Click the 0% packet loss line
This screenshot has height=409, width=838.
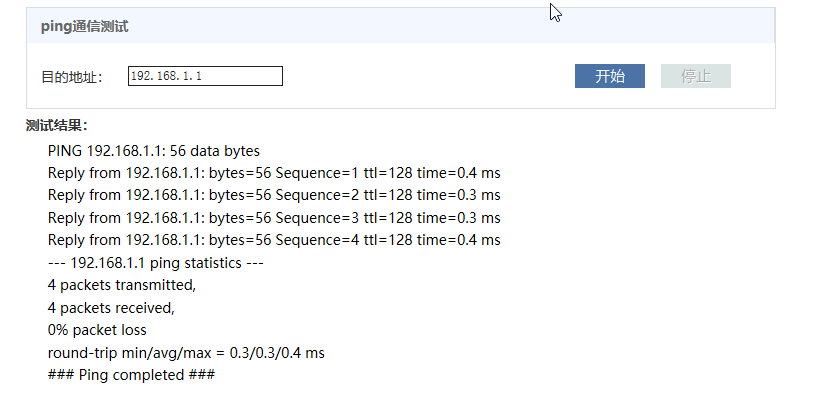pos(97,329)
